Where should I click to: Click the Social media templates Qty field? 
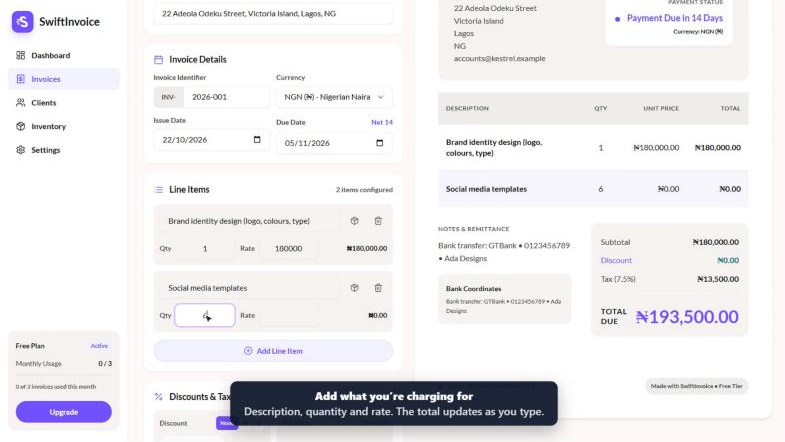(x=205, y=315)
